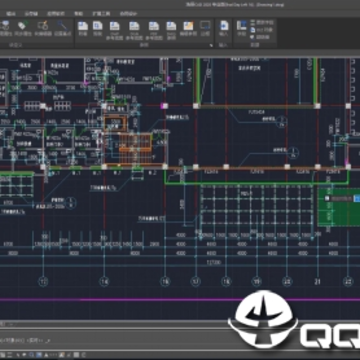Click grid axis bubble 14

pos(104,282)
